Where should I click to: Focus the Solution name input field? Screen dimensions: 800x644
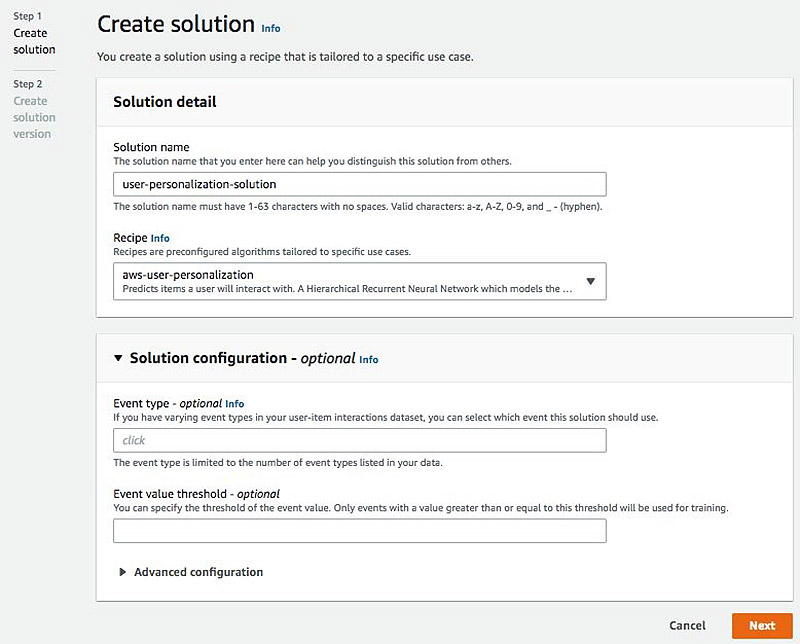[x=360, y=184]
